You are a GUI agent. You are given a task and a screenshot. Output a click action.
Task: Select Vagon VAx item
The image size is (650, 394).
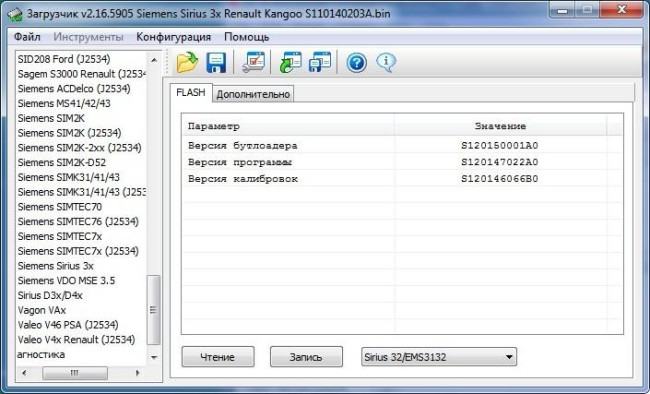pos(42,310)
